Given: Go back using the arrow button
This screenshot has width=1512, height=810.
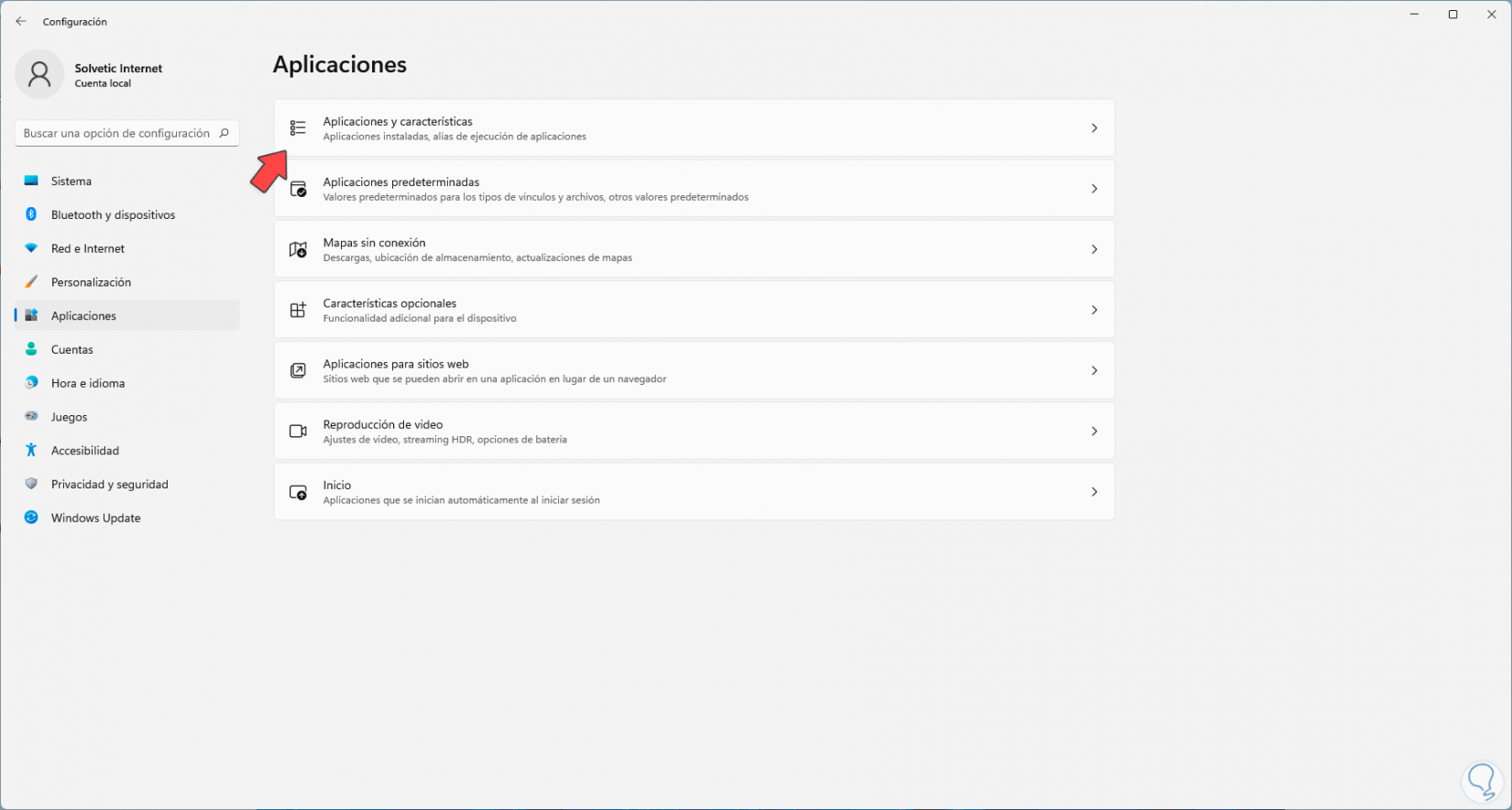Looking at the screenshot, I should click(21, 21).
